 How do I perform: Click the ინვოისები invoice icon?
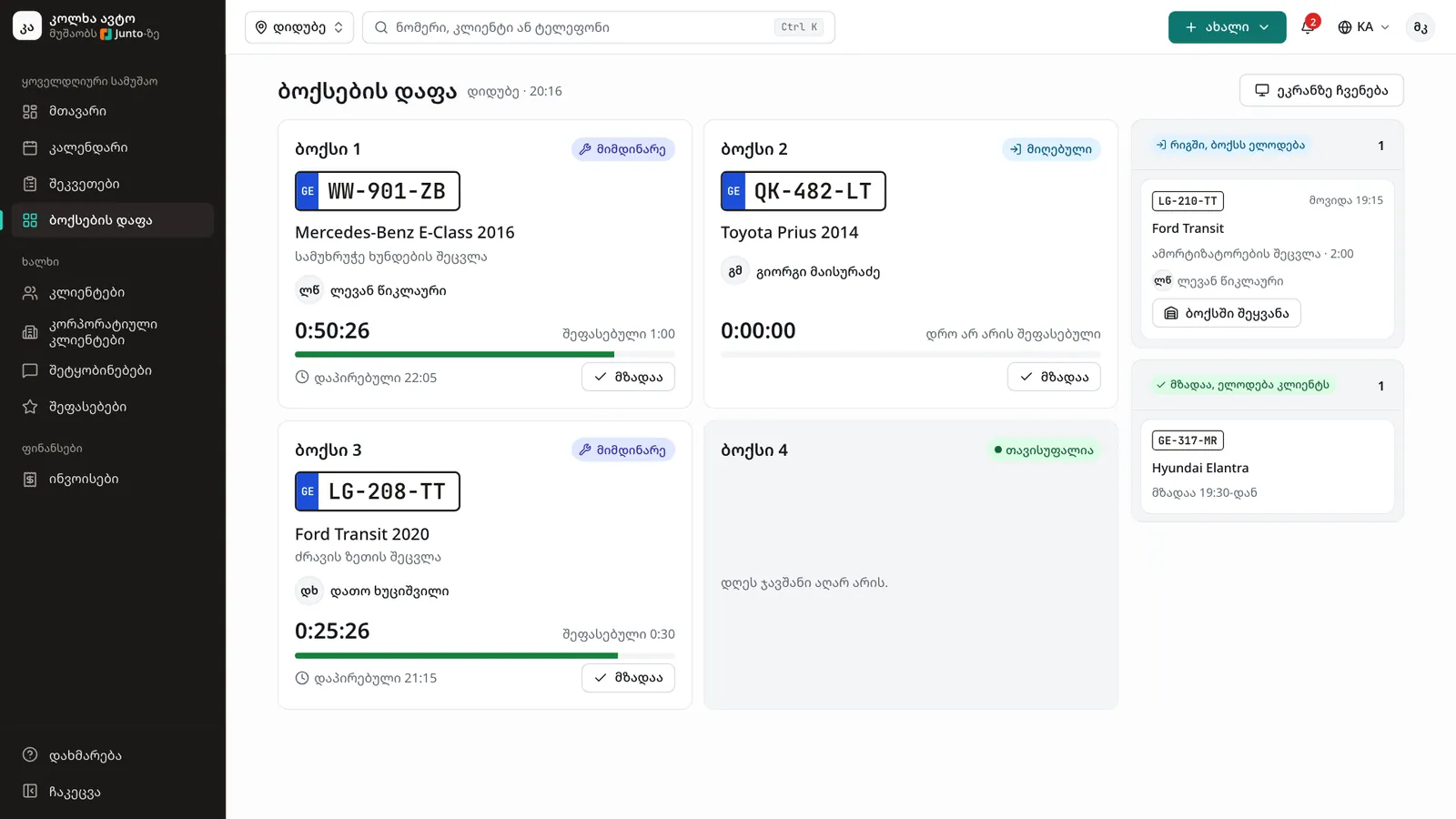coord(30,480)
